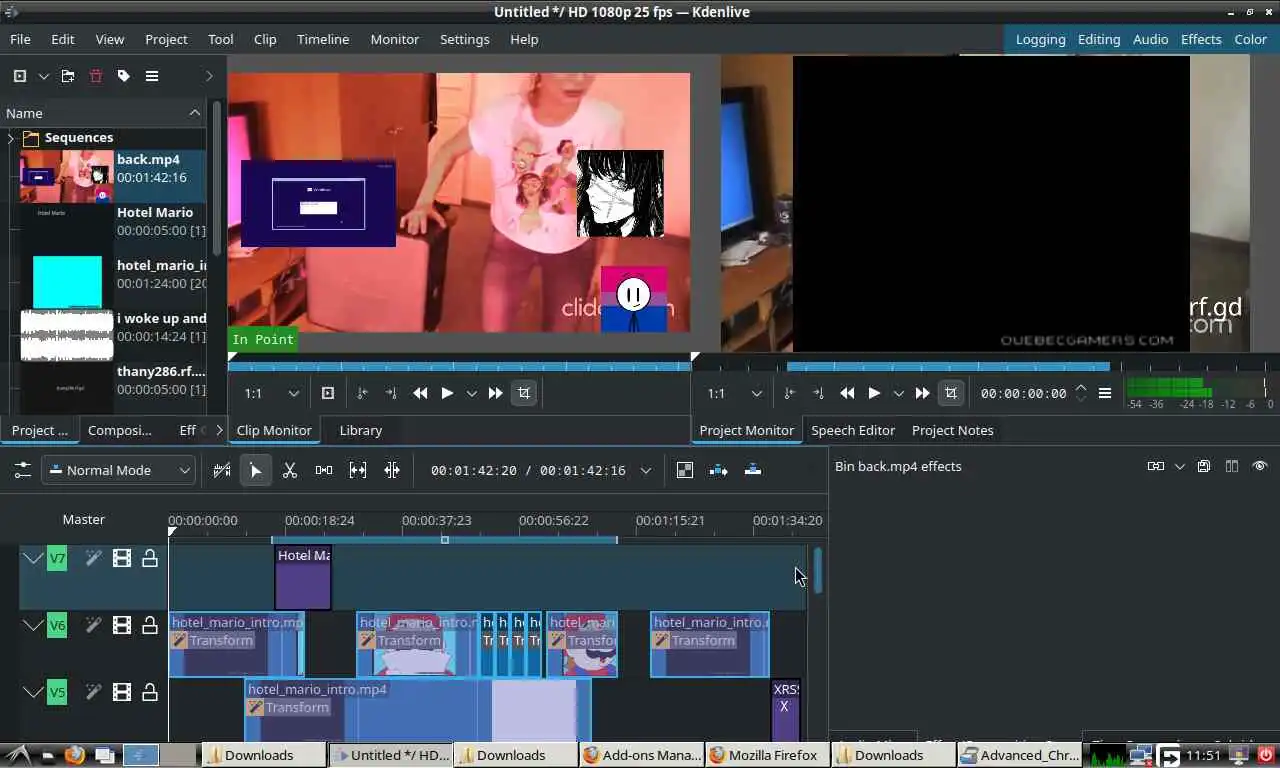
Task: Toggle lock on track V7
Action: 150,558
